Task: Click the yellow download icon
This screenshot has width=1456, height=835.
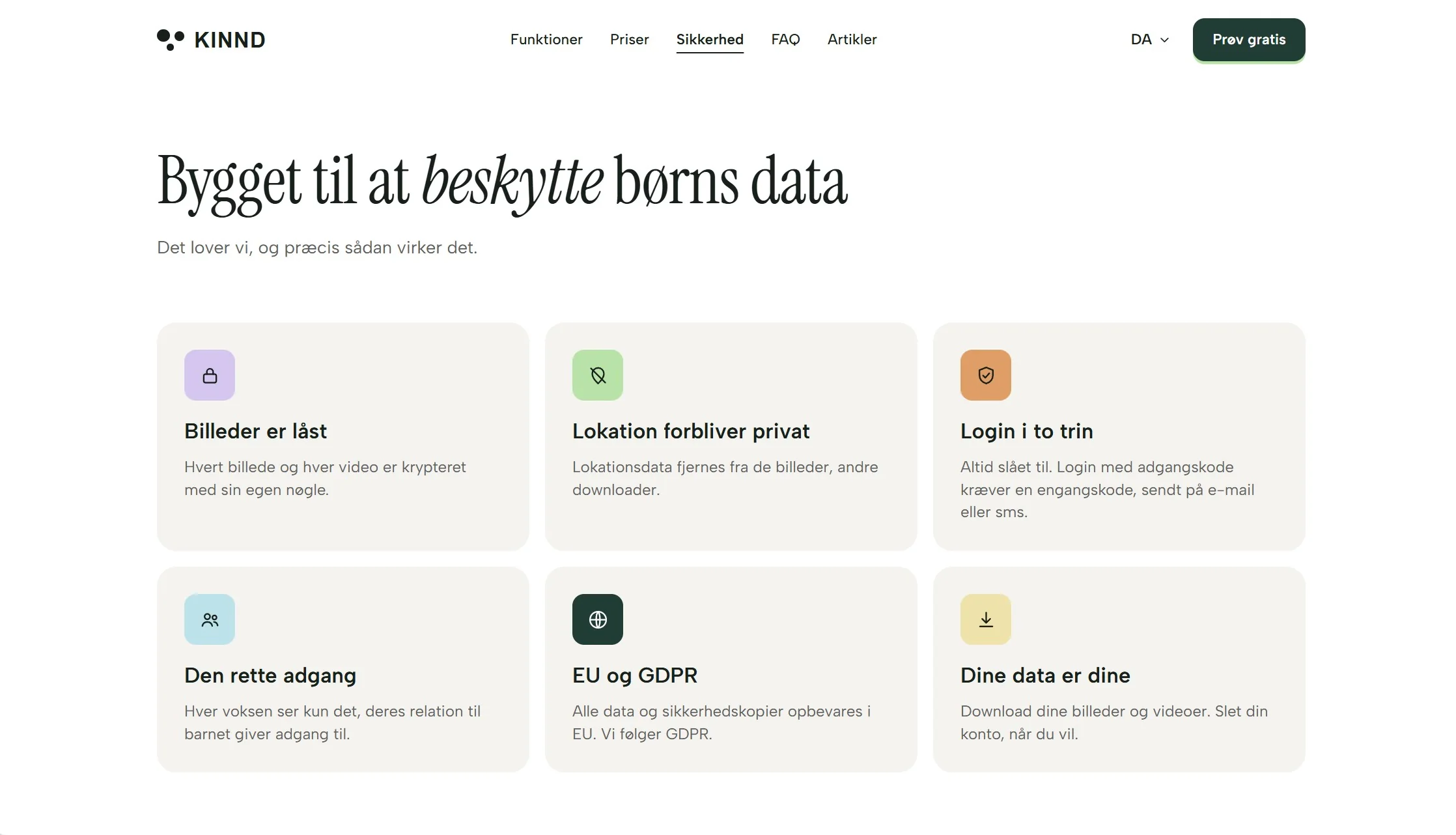Action: [986, 619]
